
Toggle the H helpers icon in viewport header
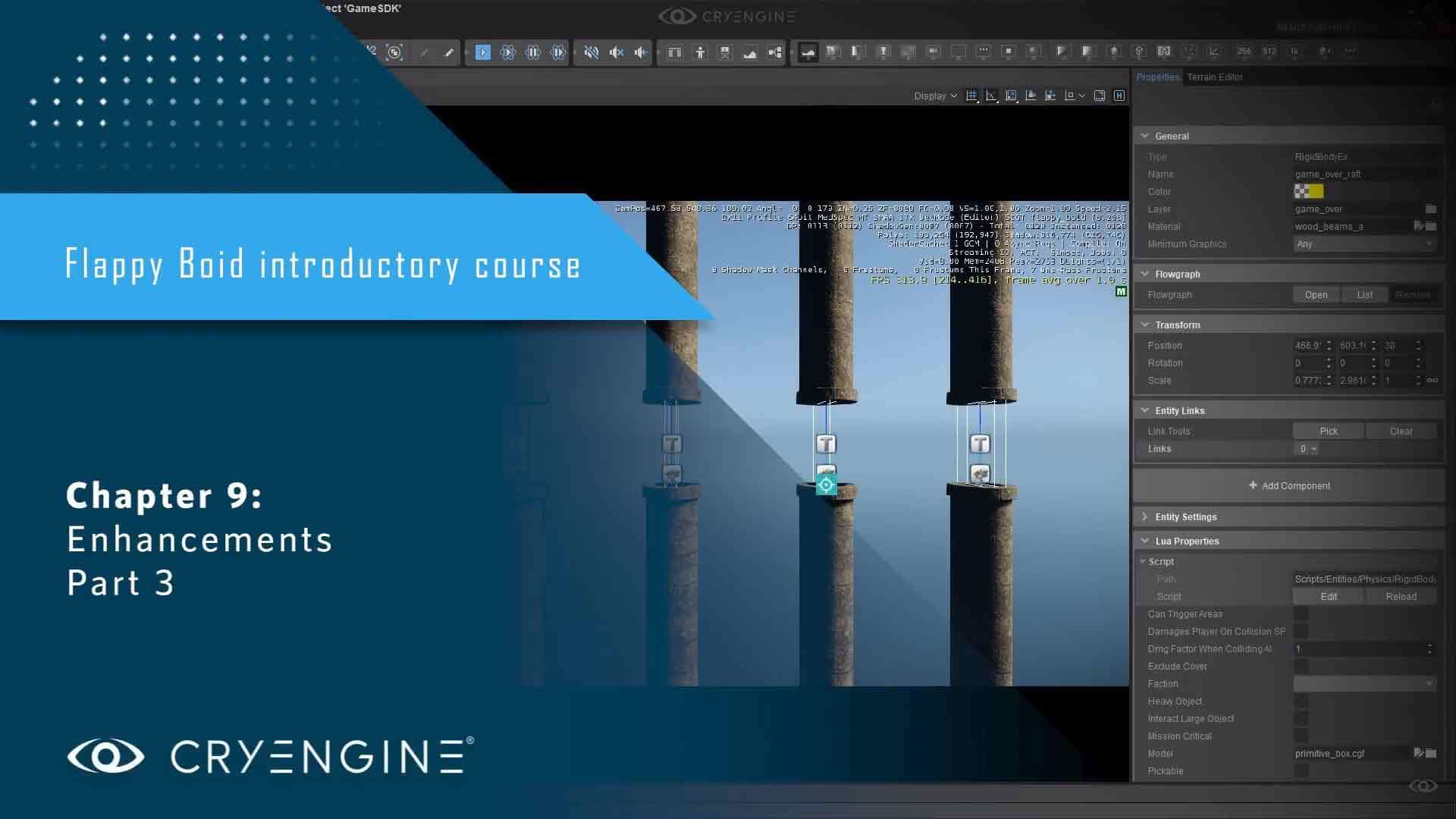point(1119,96)
